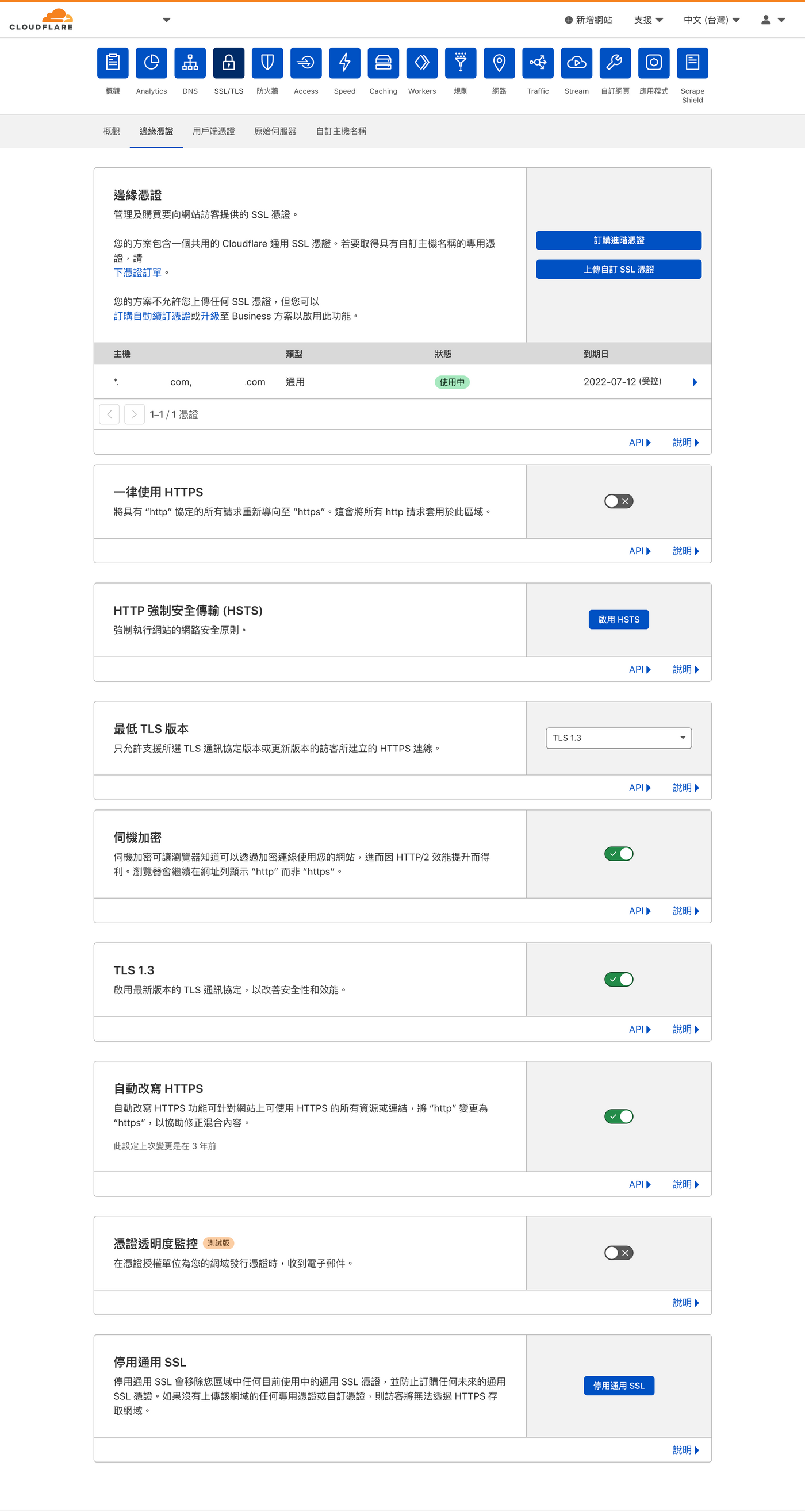Click the 到期日 column header

click(x=596, y=354)
